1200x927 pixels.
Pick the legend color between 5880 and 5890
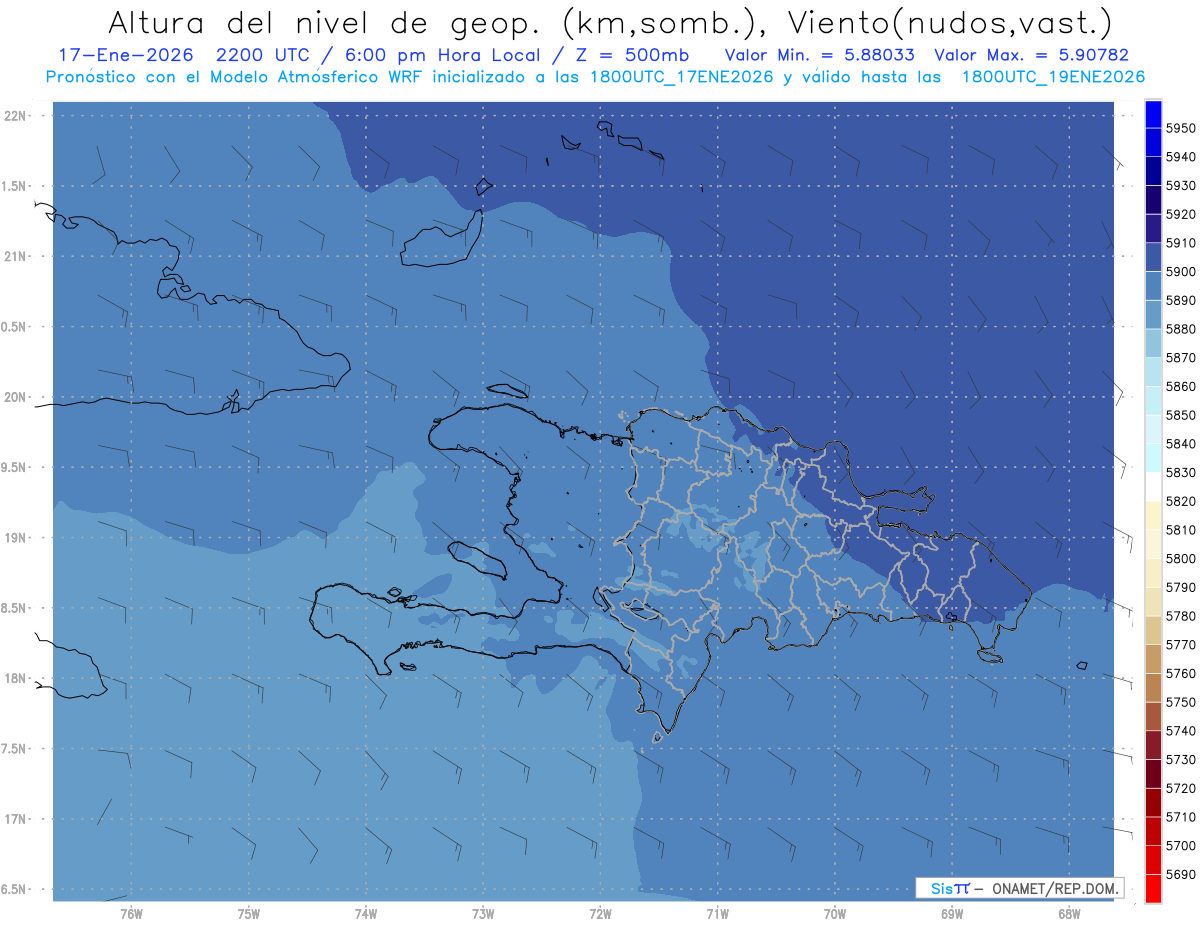[1153, 315]
